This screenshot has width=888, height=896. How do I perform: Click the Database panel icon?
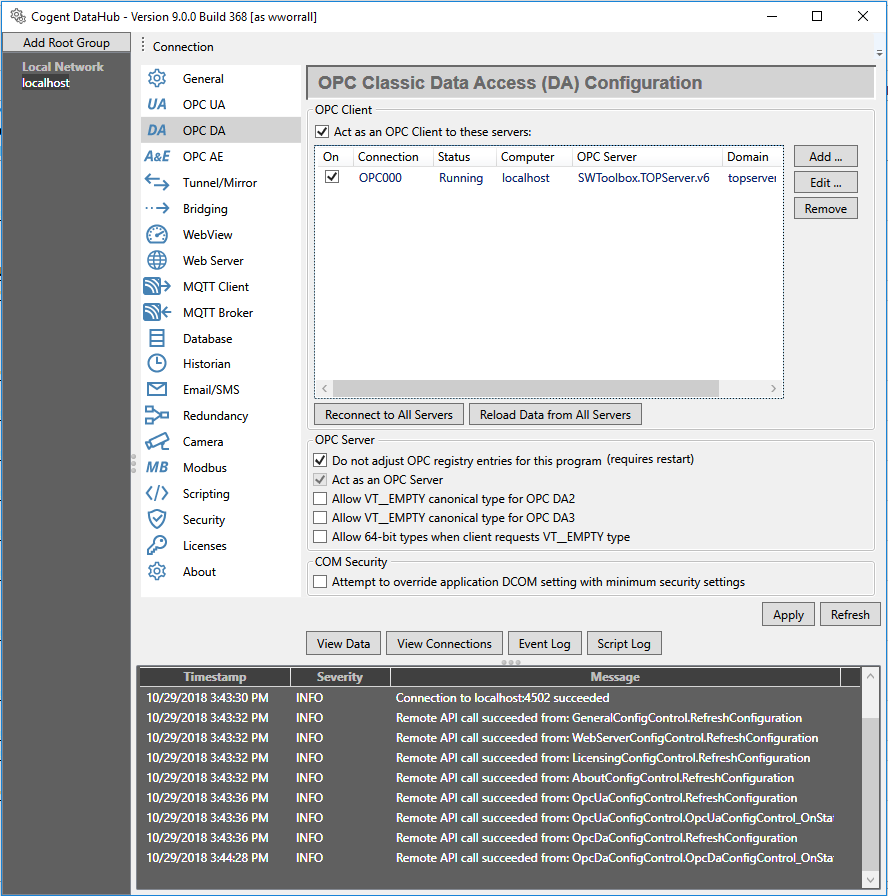tap(156, 338)
